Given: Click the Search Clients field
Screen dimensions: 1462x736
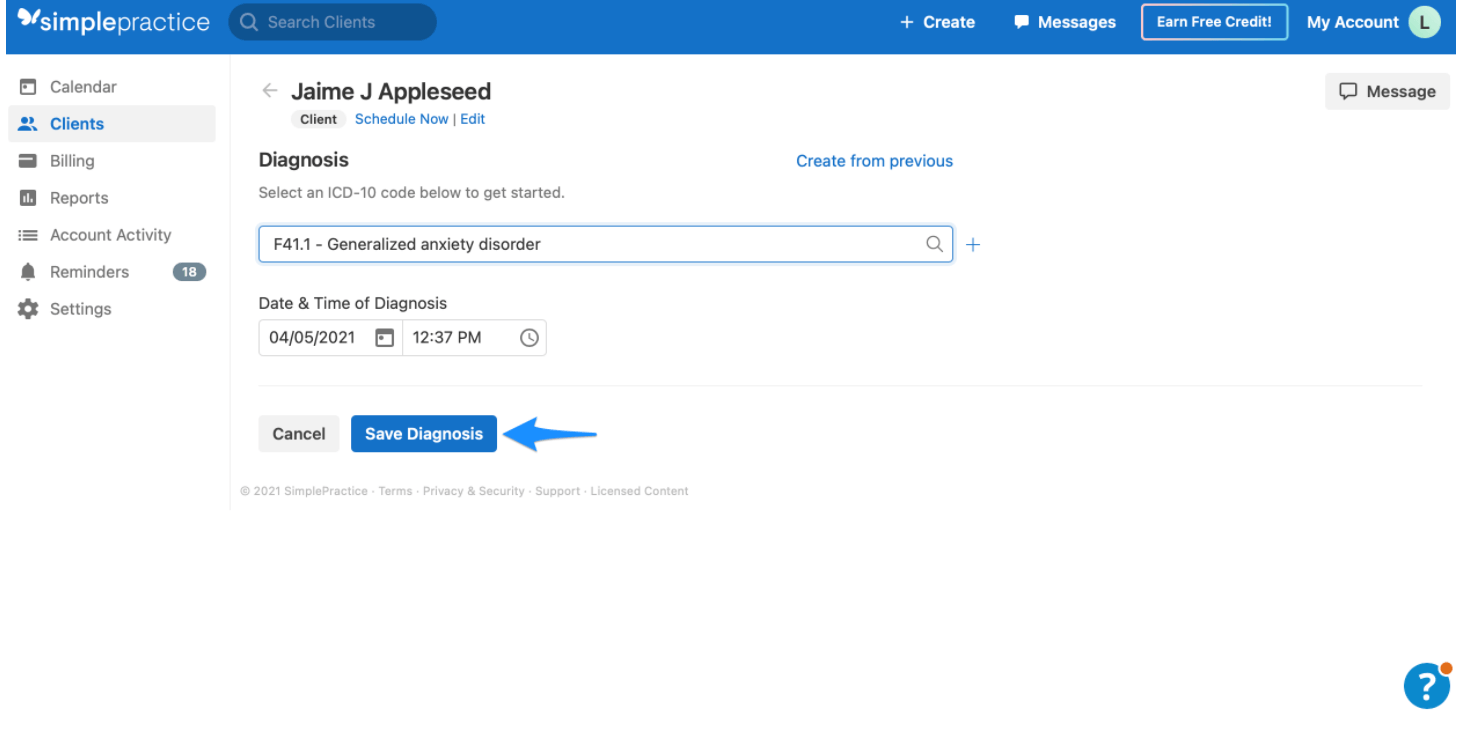Looking at the screenshot, I should click(x=332, y=22).
